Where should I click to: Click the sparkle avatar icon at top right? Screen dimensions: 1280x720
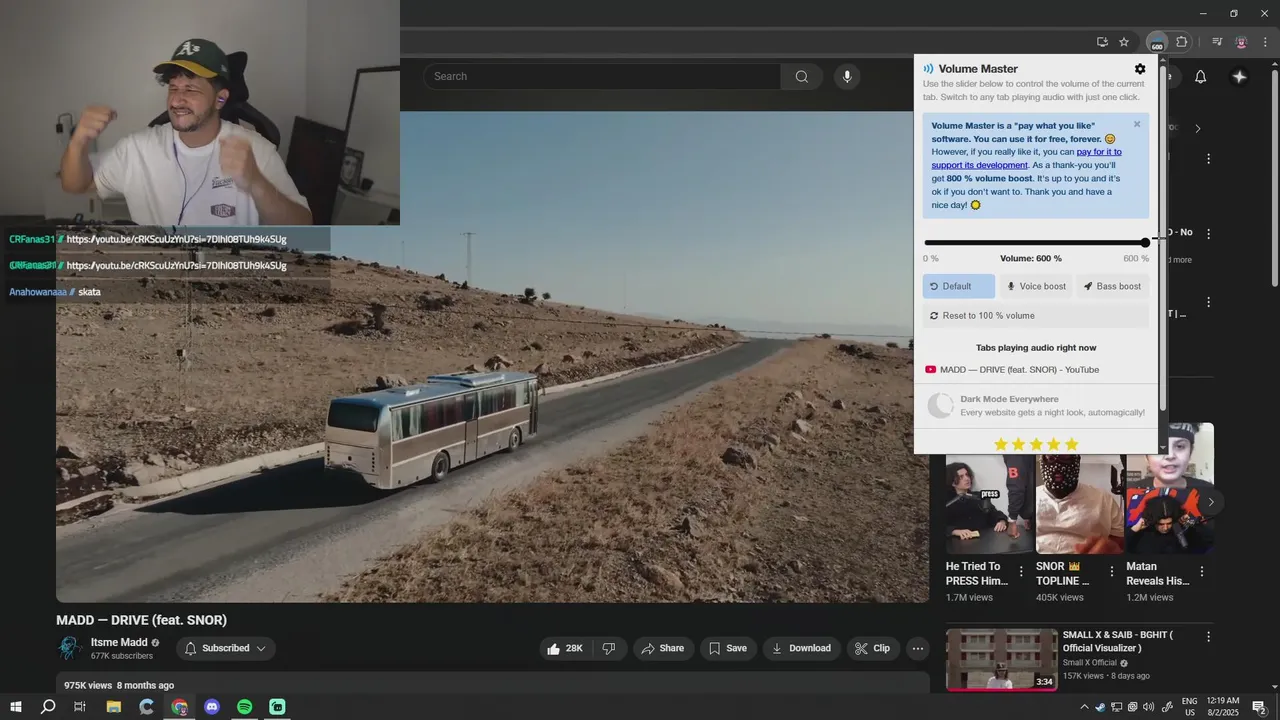pyautogui.click(x=1239, y=77)
